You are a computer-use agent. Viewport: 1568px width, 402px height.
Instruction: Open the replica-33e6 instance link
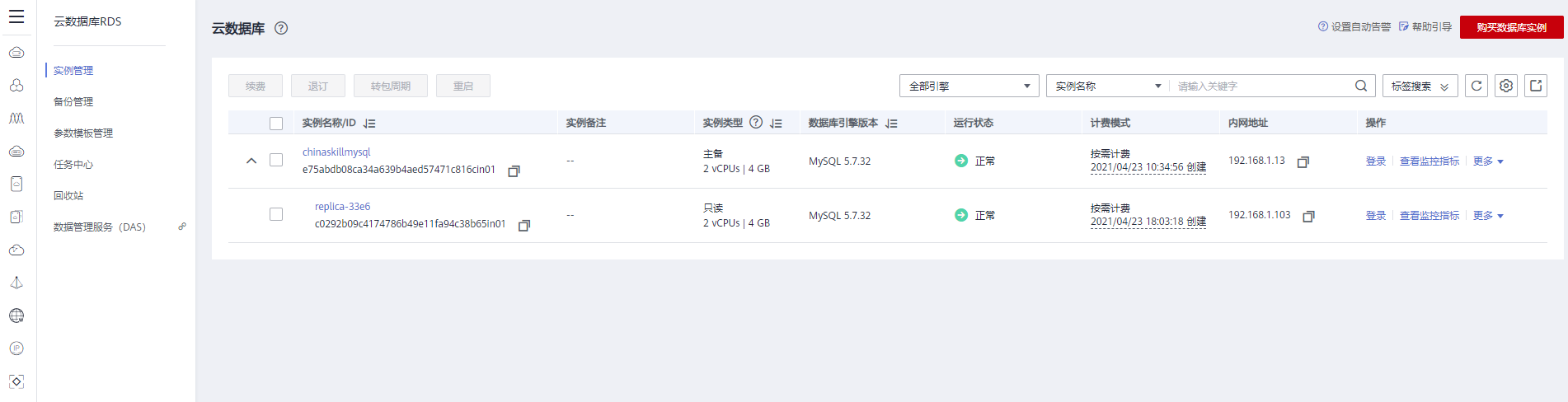click(342, 207)
